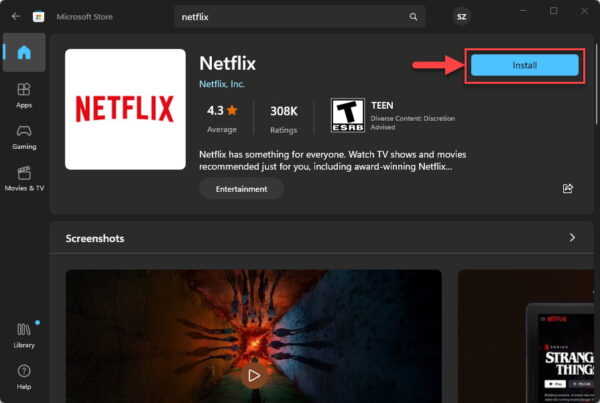Open Help in the sidebar
Viewport: 600px width, 403px height.
(23, 376)
